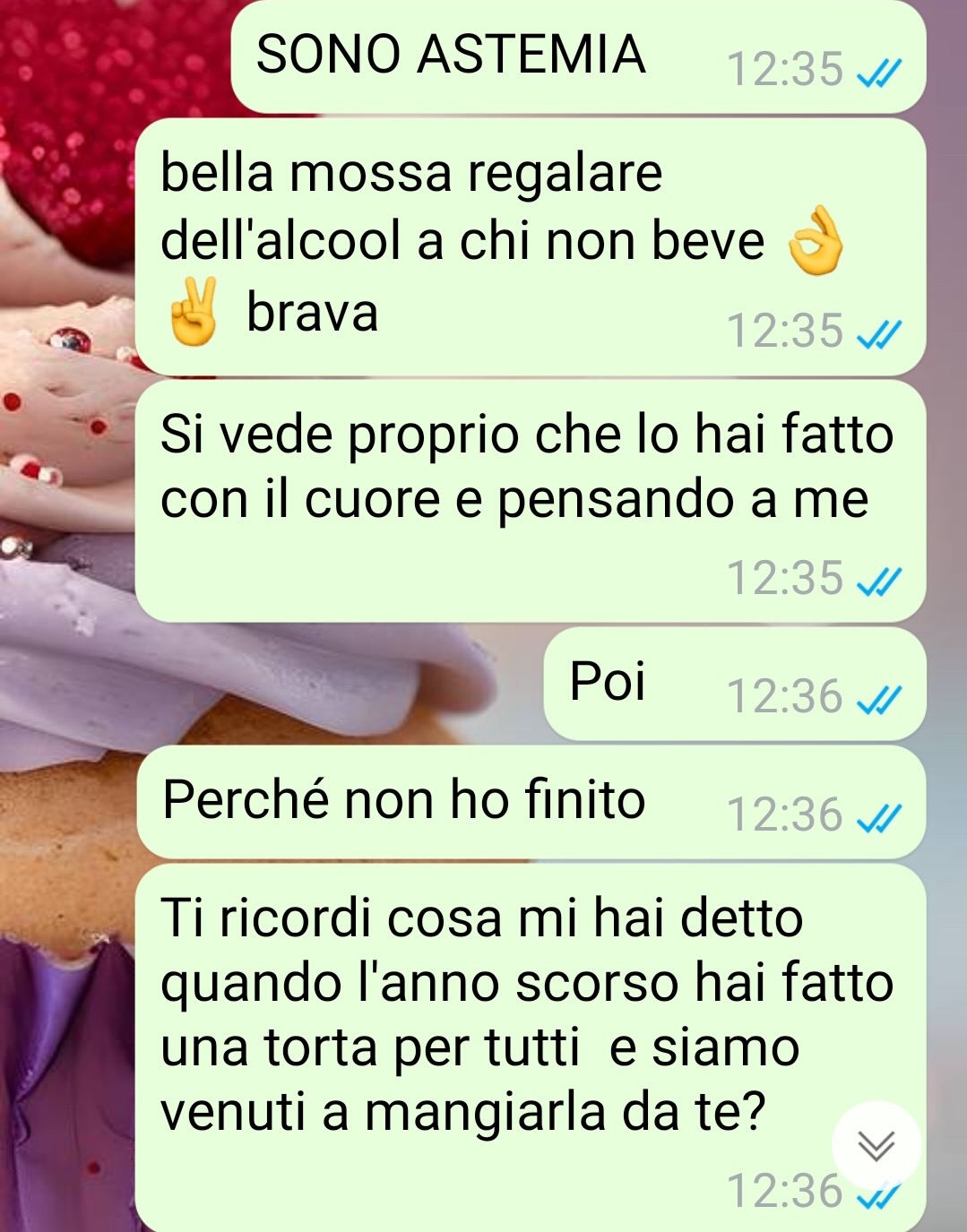
Task: Tap read checkmarks on SONO ASTEMIA message
Action: [878, 73]
